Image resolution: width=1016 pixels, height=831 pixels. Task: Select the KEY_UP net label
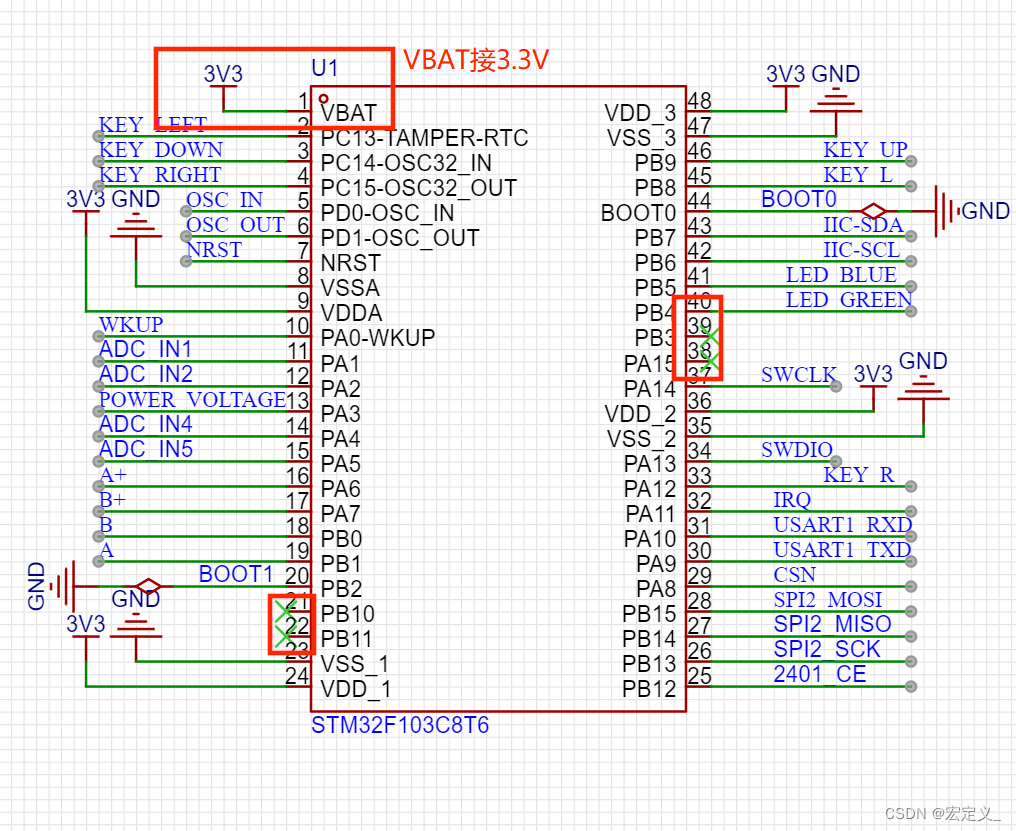(x=866, y=149)
